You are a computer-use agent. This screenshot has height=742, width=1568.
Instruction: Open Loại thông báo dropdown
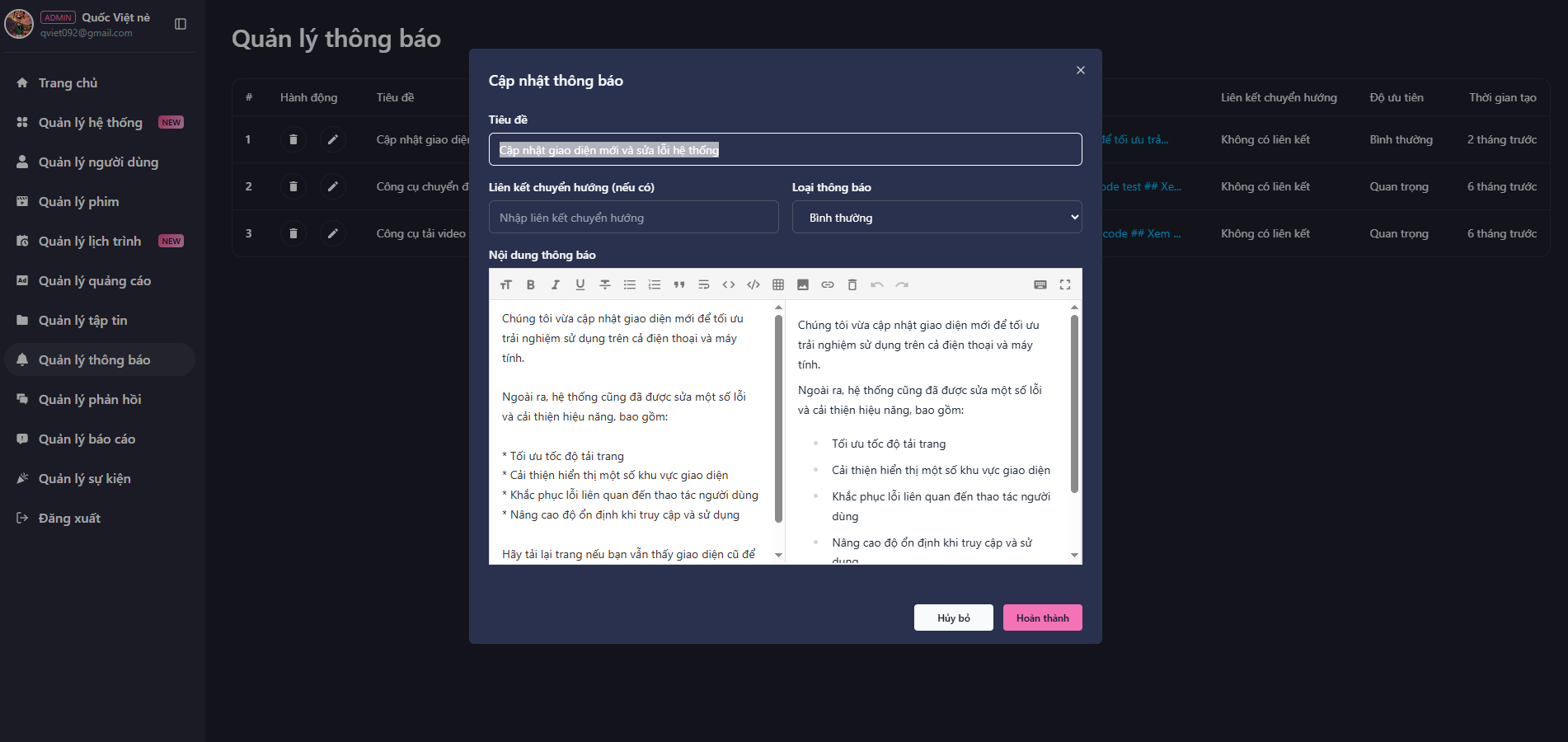tap(937, 217)
